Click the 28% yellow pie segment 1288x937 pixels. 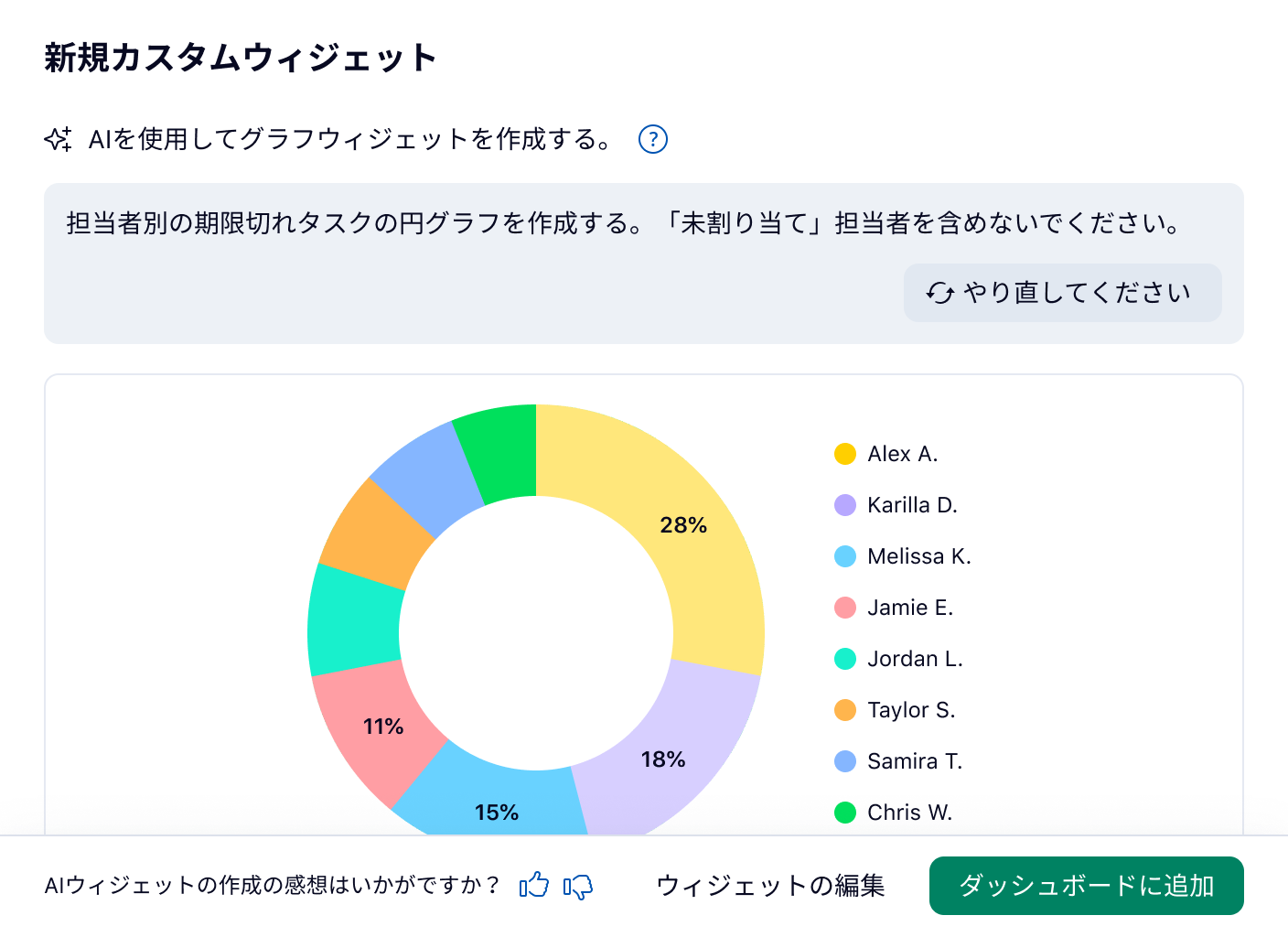684,525
